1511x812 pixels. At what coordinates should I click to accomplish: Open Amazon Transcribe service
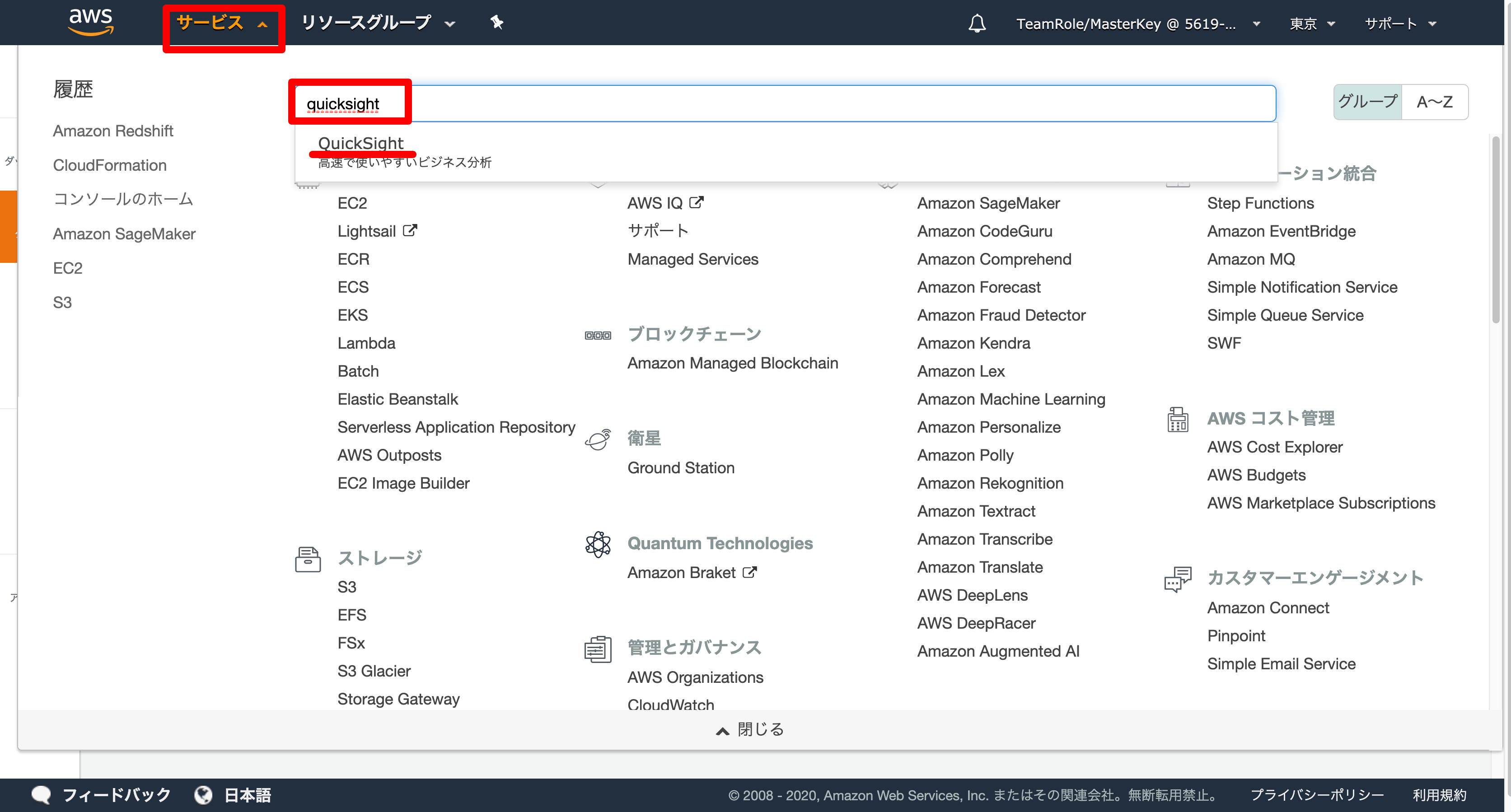985,539
